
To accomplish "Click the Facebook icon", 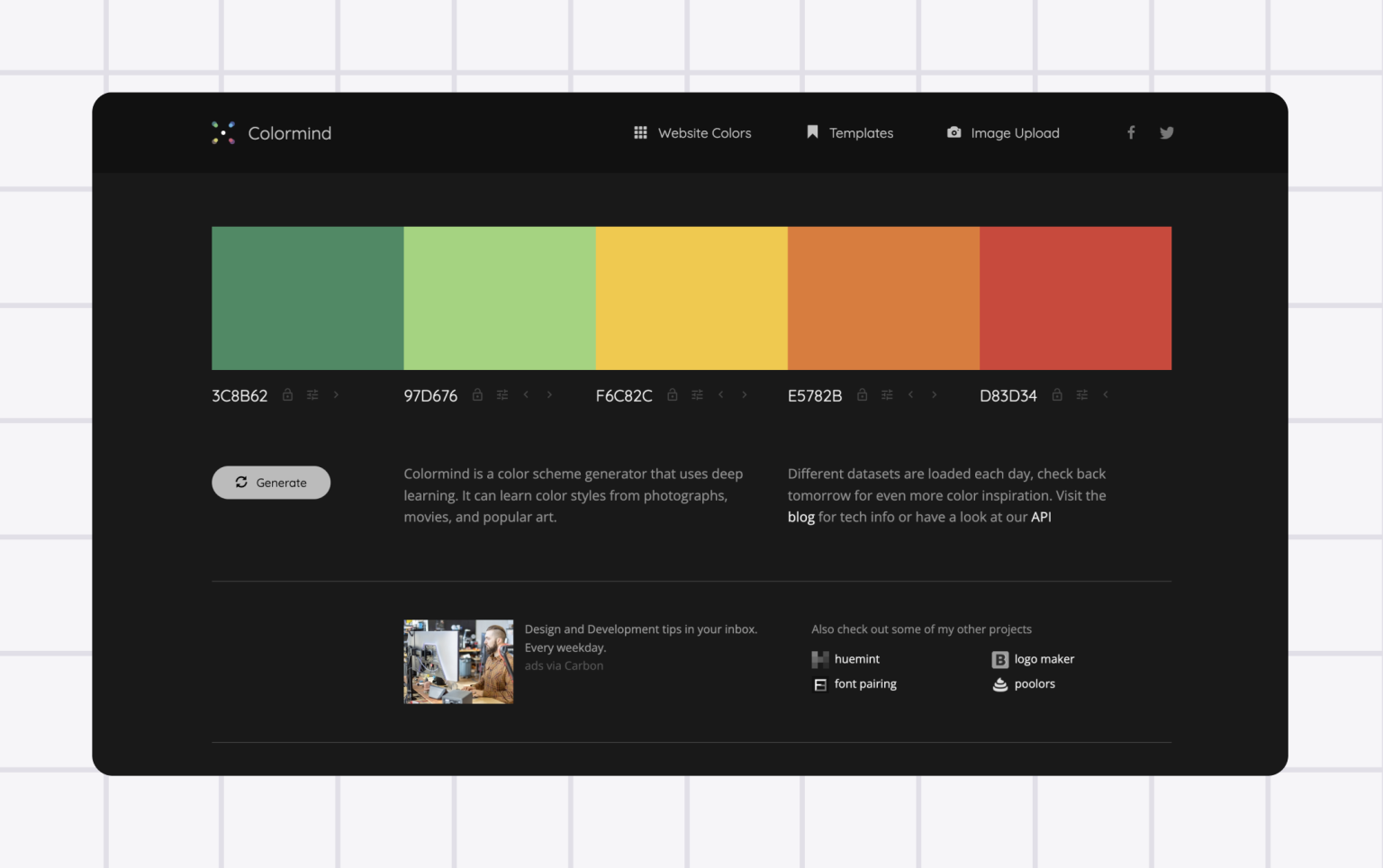I will point(1131,132).
